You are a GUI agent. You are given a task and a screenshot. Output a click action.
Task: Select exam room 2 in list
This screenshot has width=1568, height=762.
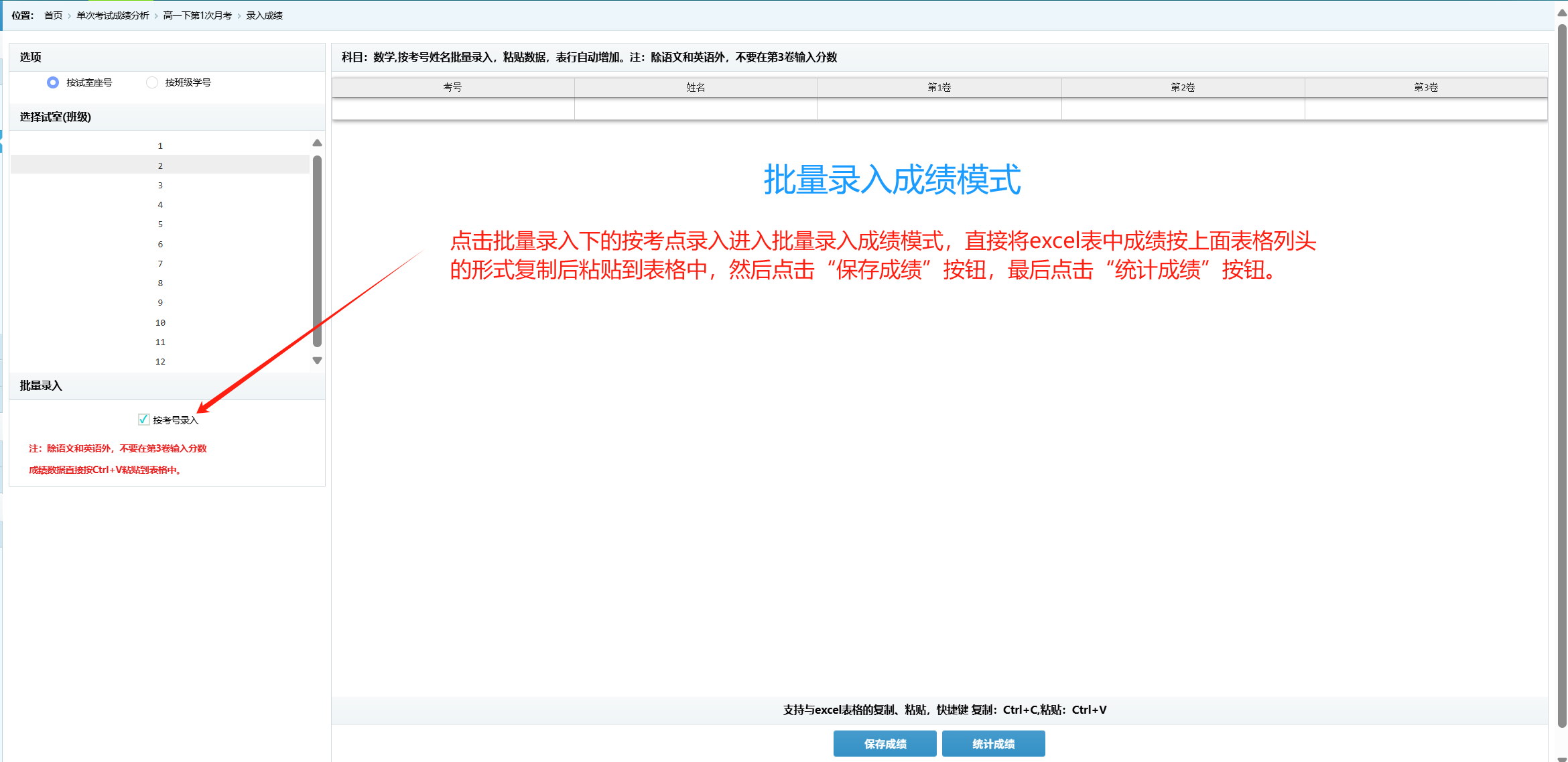coord(160,165)
